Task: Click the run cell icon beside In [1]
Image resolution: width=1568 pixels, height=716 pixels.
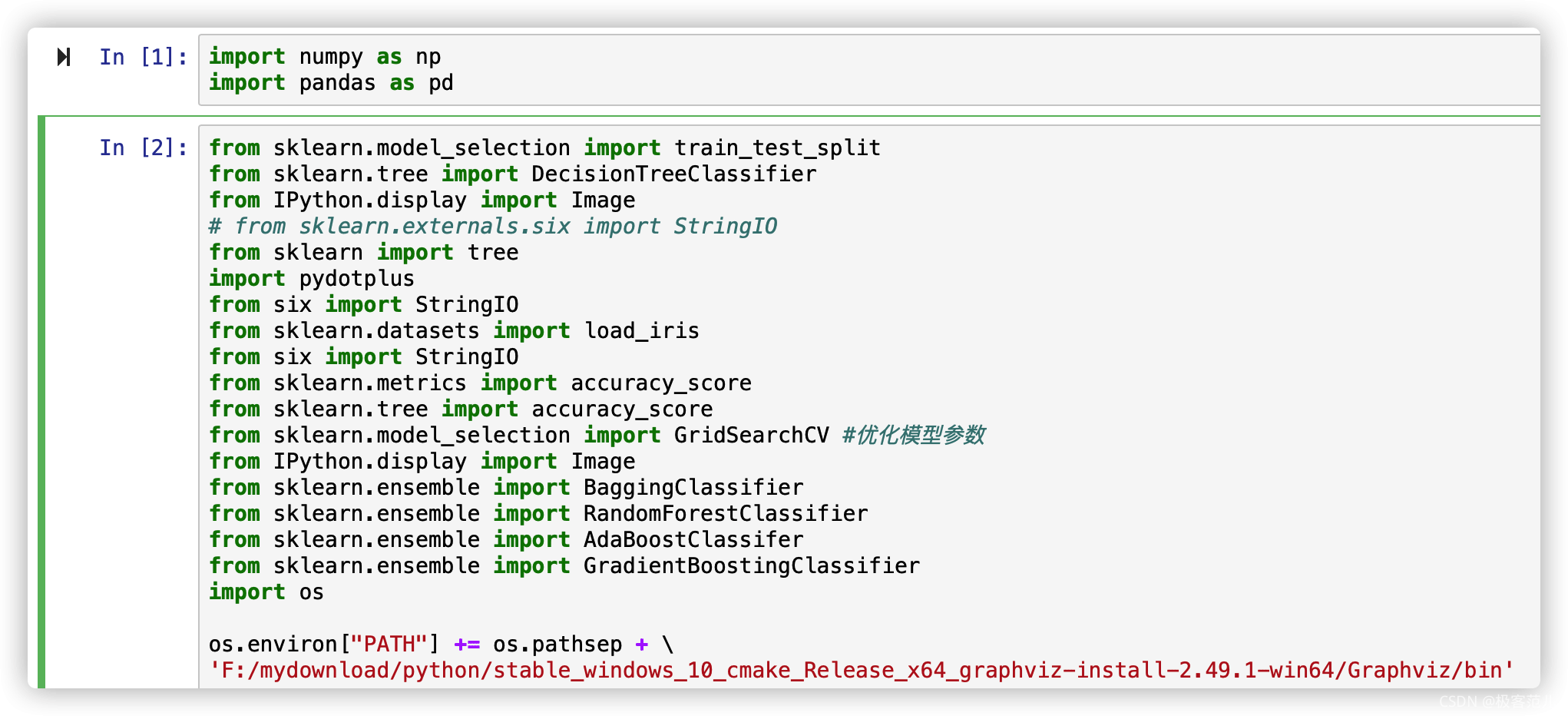Action: pyautogui.click(x=64, y=57)
